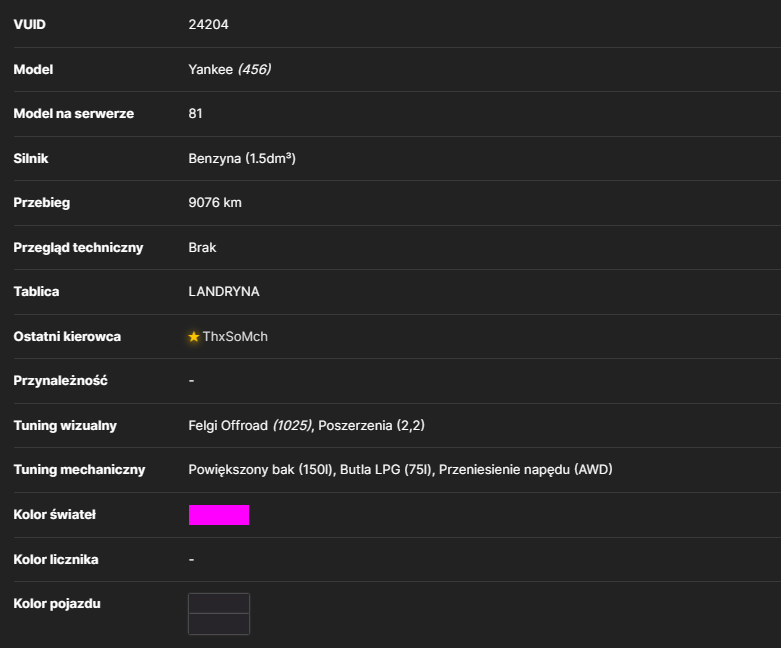Image resolution: width=781 pixels, height=648 pixels.
Task: Click the Silnik label
Action: pyautogui.click(x=31, y=158)
